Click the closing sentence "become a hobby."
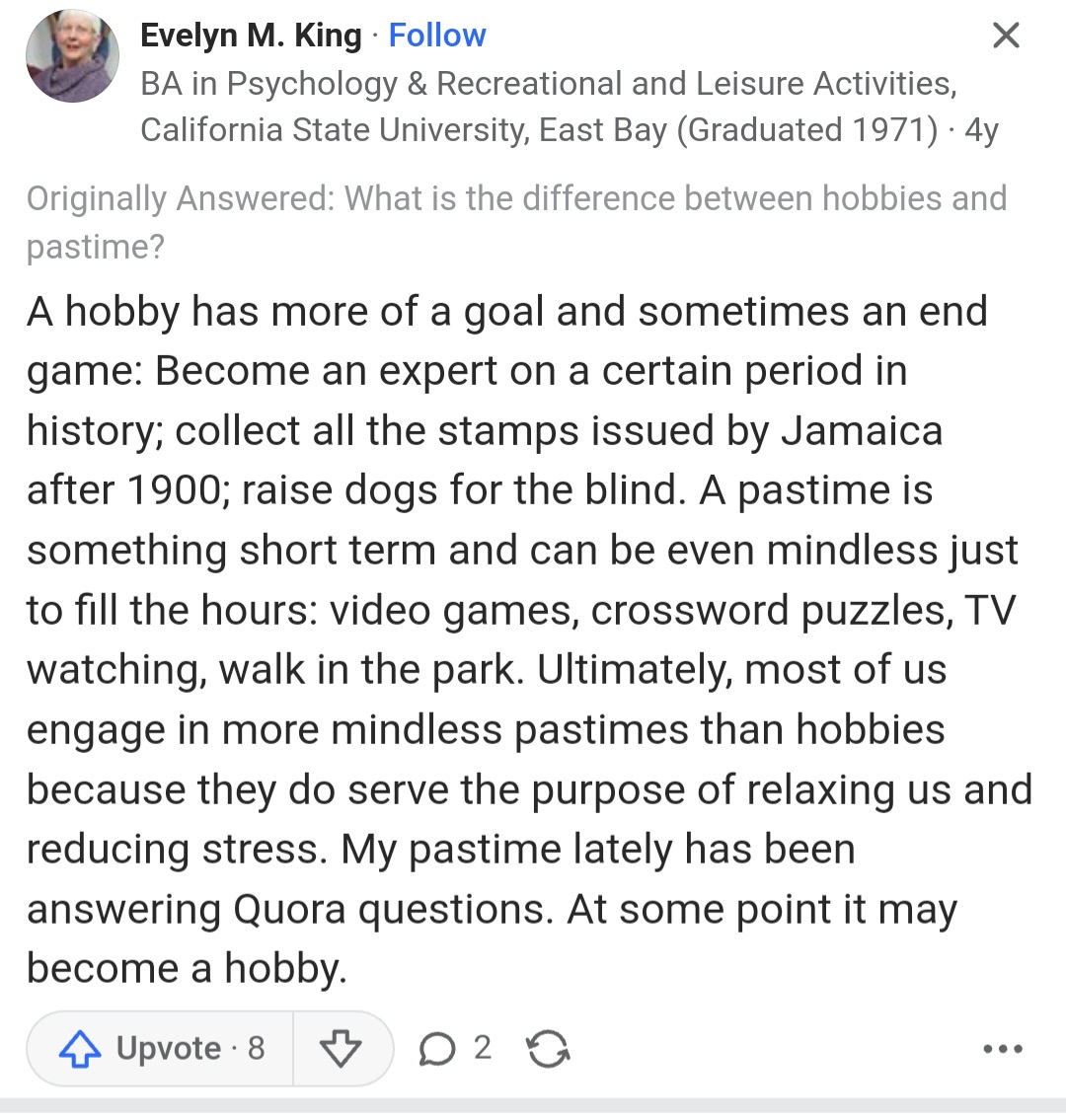The image size is (1066, 1120). 187,969
